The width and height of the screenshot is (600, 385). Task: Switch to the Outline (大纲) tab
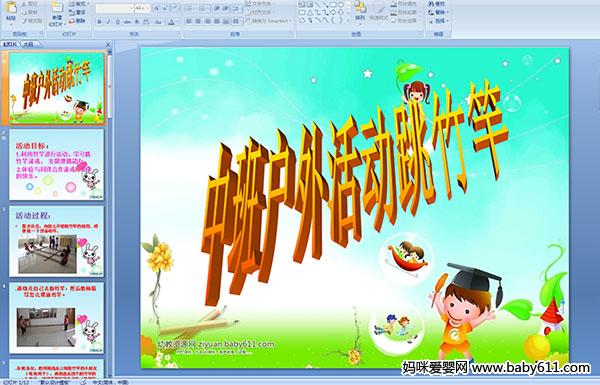click(28, 44)
